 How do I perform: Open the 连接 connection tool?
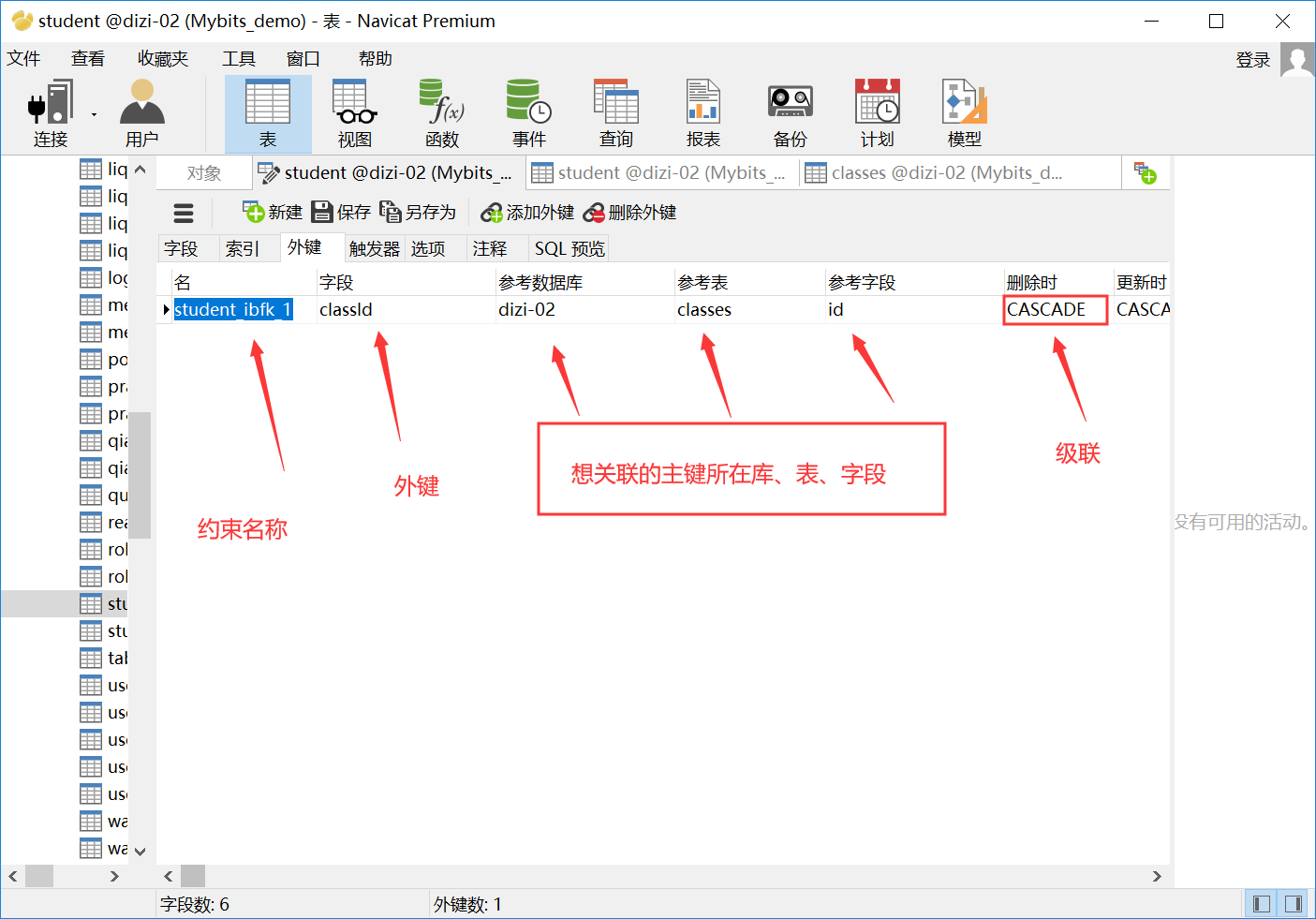coord(51,113)
